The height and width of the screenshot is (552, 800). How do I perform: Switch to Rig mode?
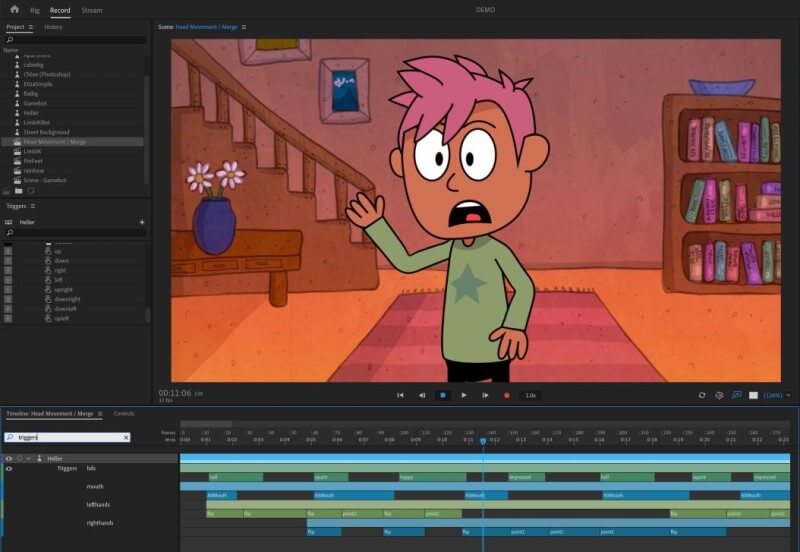[35, 10]
